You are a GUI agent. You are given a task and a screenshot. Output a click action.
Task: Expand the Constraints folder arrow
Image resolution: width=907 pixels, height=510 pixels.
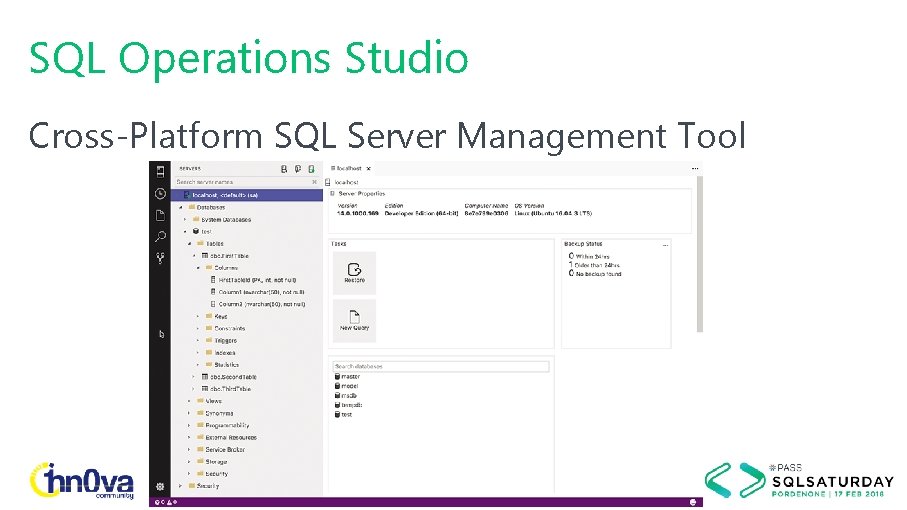tap(198, 328)
